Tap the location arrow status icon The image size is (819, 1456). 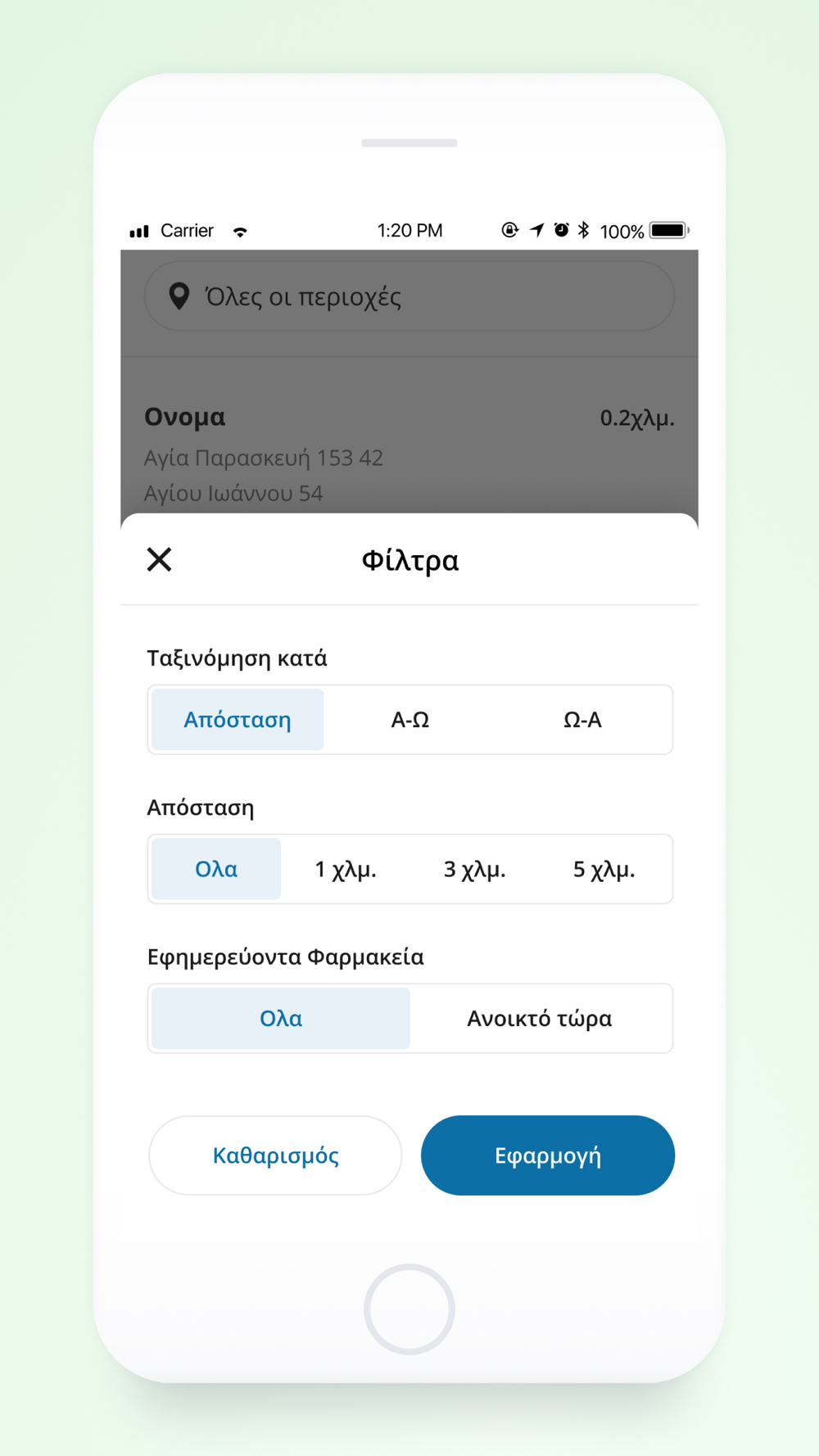coord(536,230)
